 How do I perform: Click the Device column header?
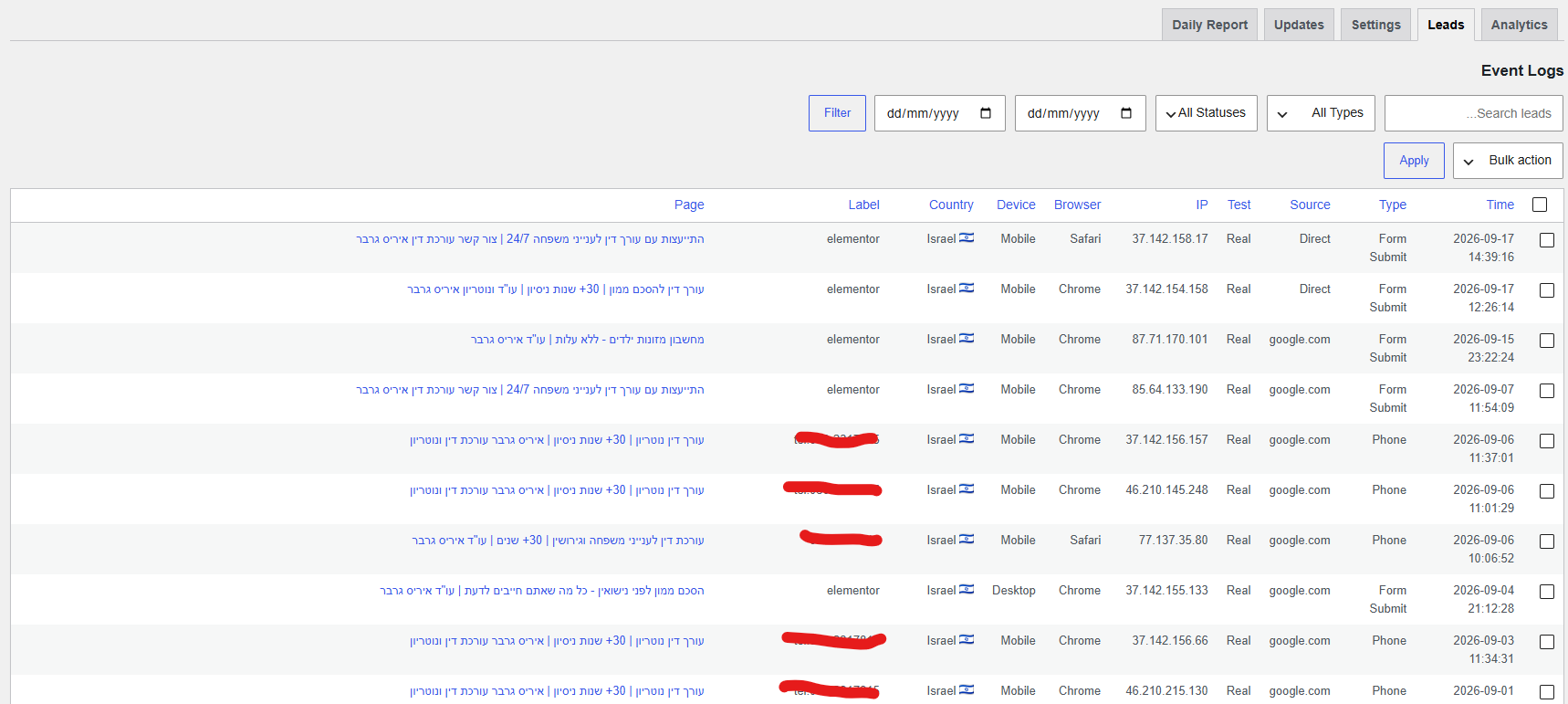pyautogui.click(x=1016, y=205)
